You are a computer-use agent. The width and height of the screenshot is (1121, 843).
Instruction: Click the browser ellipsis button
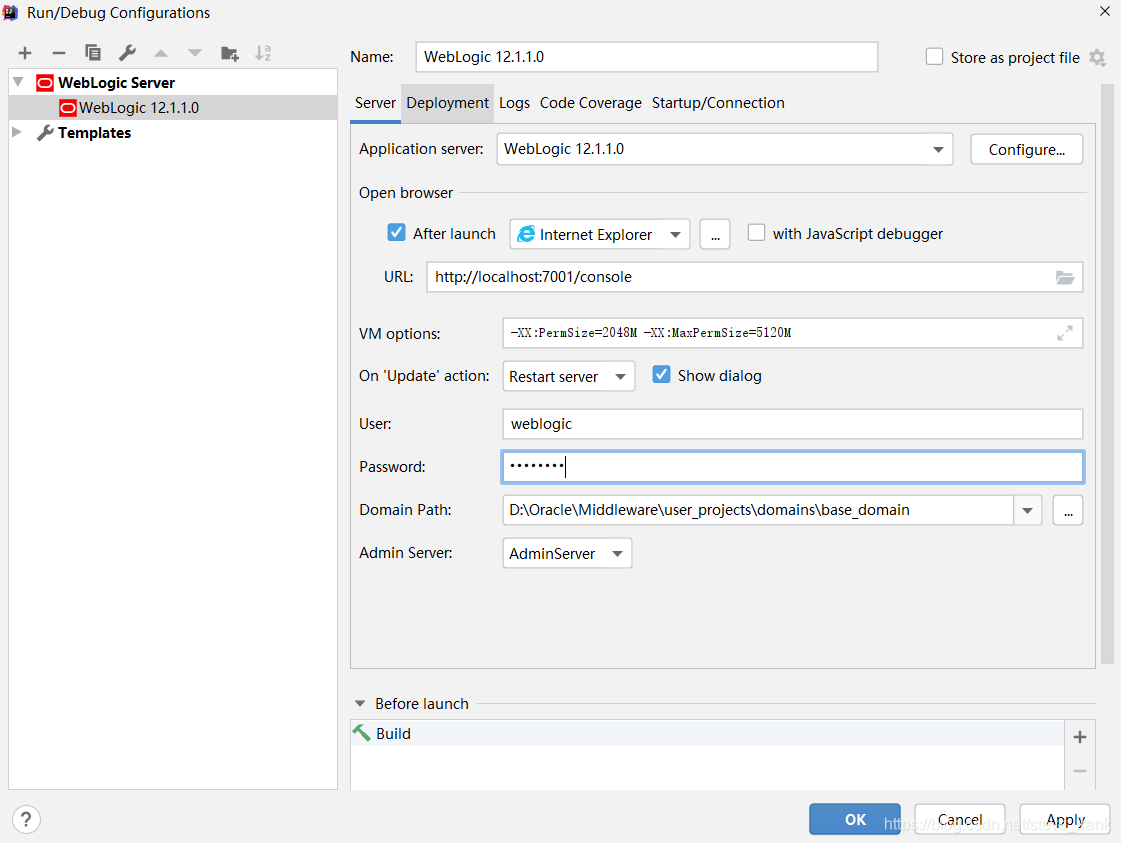(715, 235)
